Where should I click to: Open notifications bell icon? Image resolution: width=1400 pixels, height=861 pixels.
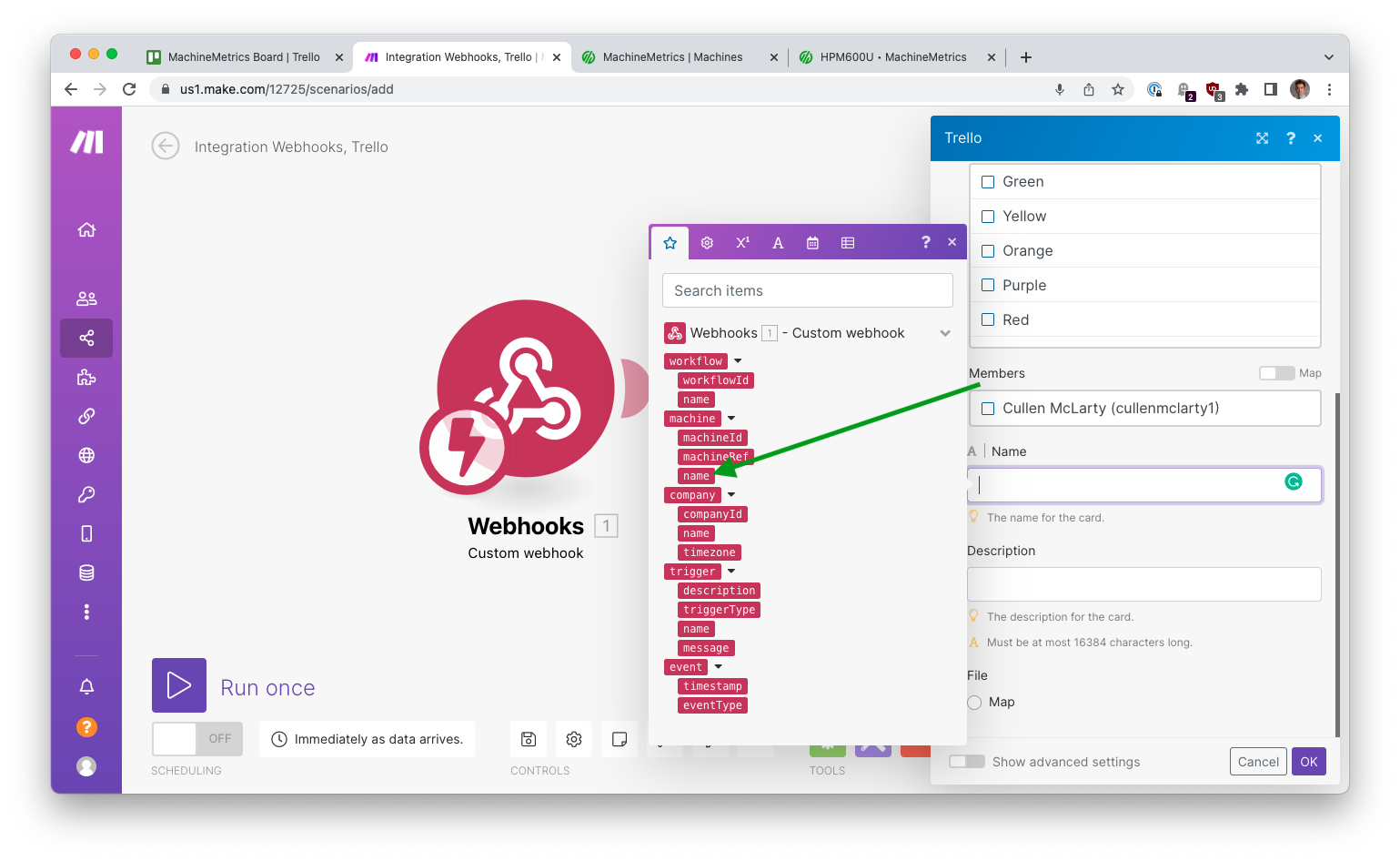pos(86,686)
